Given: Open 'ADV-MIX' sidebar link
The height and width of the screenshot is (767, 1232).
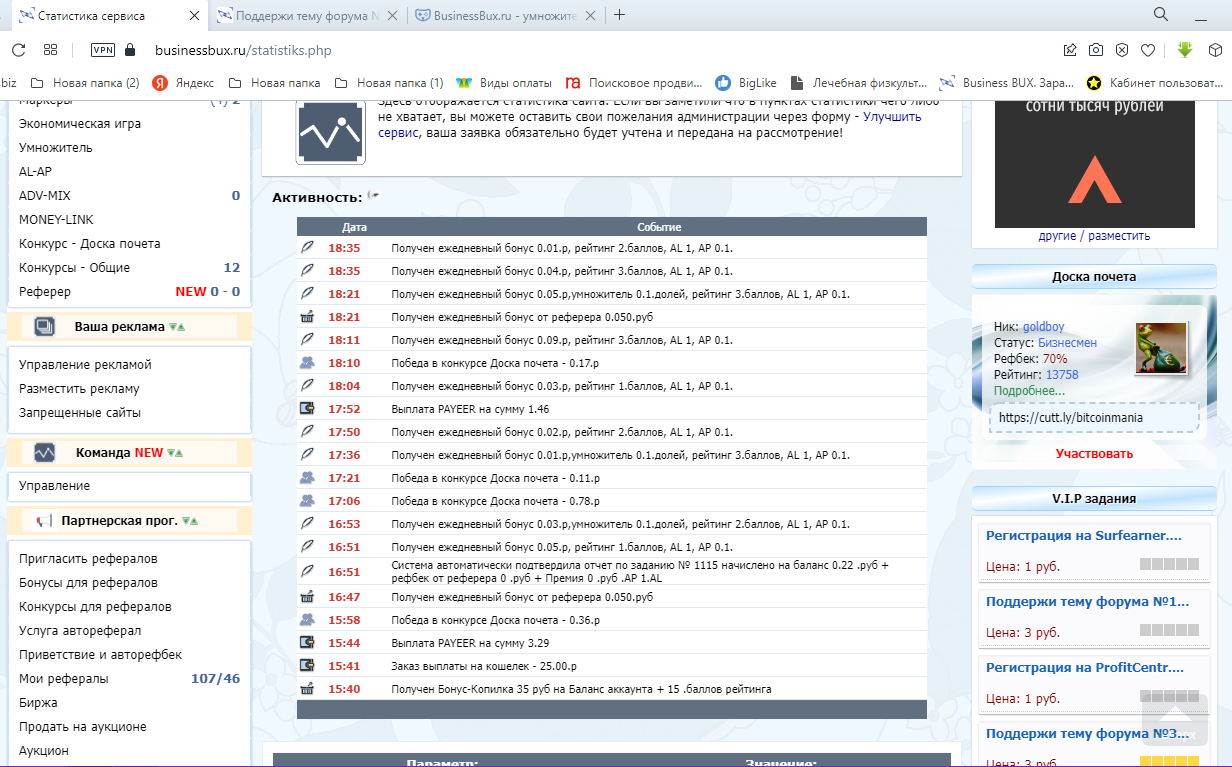Looking at the screenshot, I should [x=45, y=196].
